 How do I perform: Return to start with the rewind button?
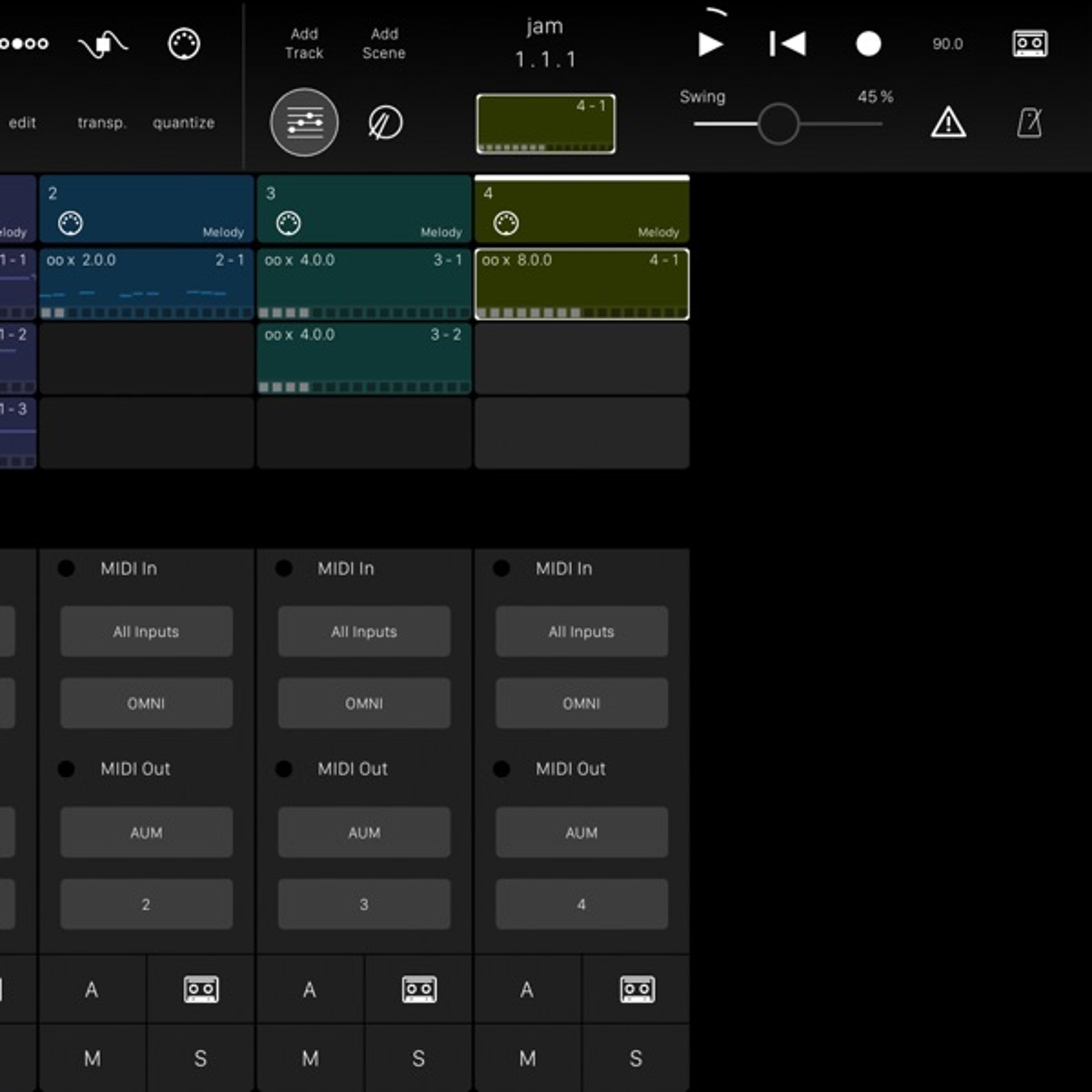click(x=788, y=44)
